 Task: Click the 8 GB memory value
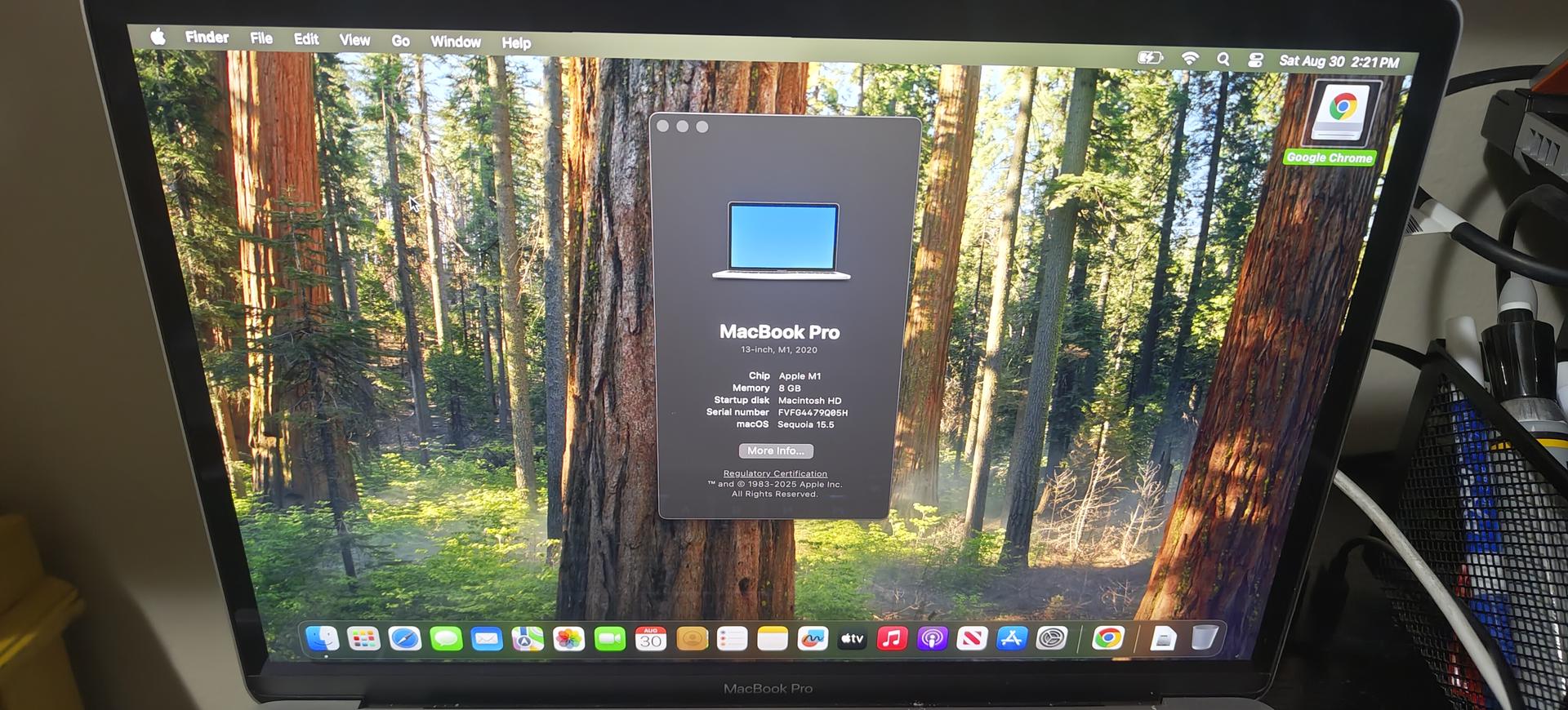pos(790,388)
